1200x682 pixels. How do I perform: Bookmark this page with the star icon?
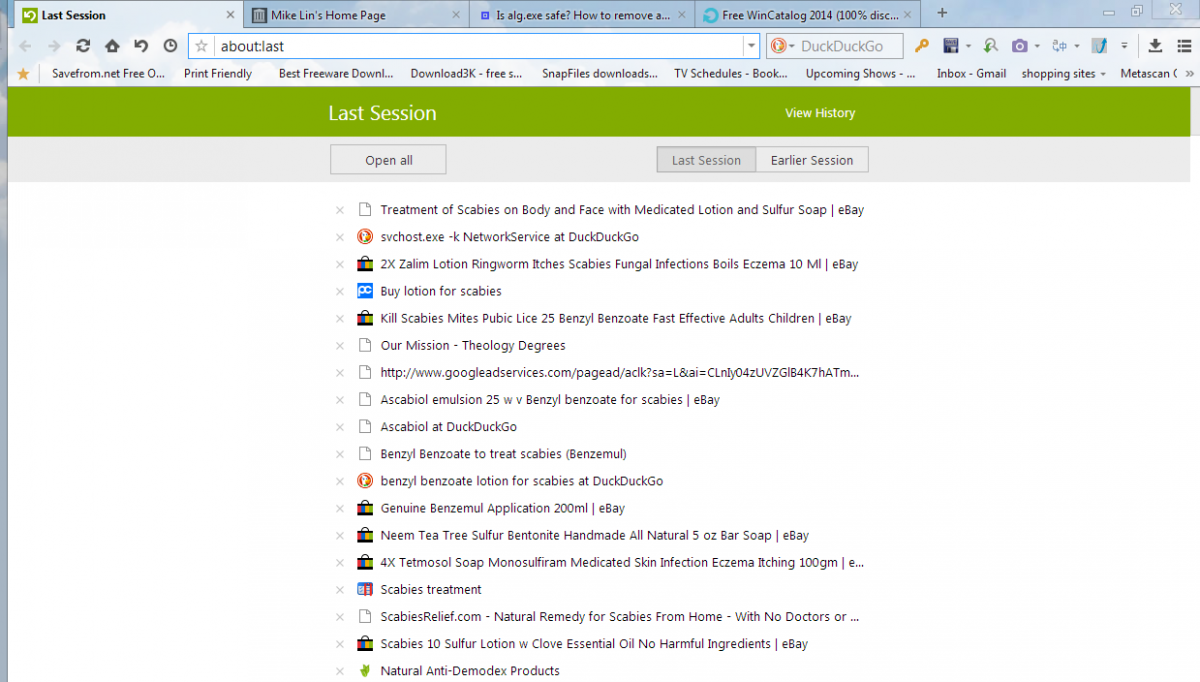tap(201, 46)
